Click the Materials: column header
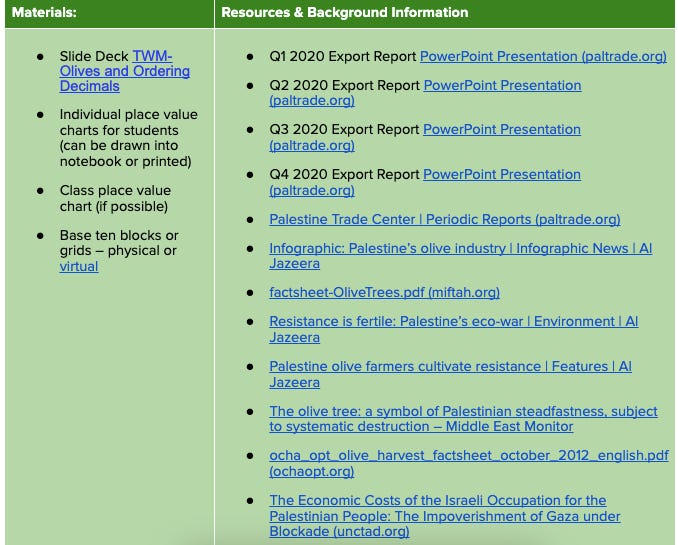 pyautogui.click(x=44, y=13)
